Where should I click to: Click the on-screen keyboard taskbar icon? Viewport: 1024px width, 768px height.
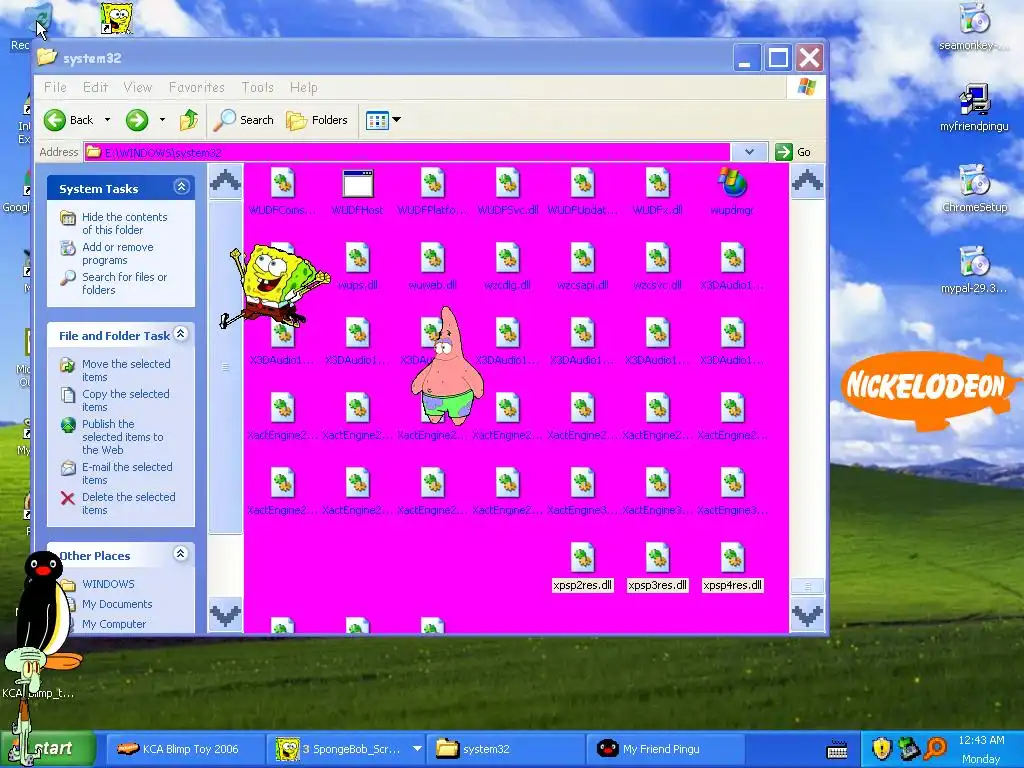(837, 750)
